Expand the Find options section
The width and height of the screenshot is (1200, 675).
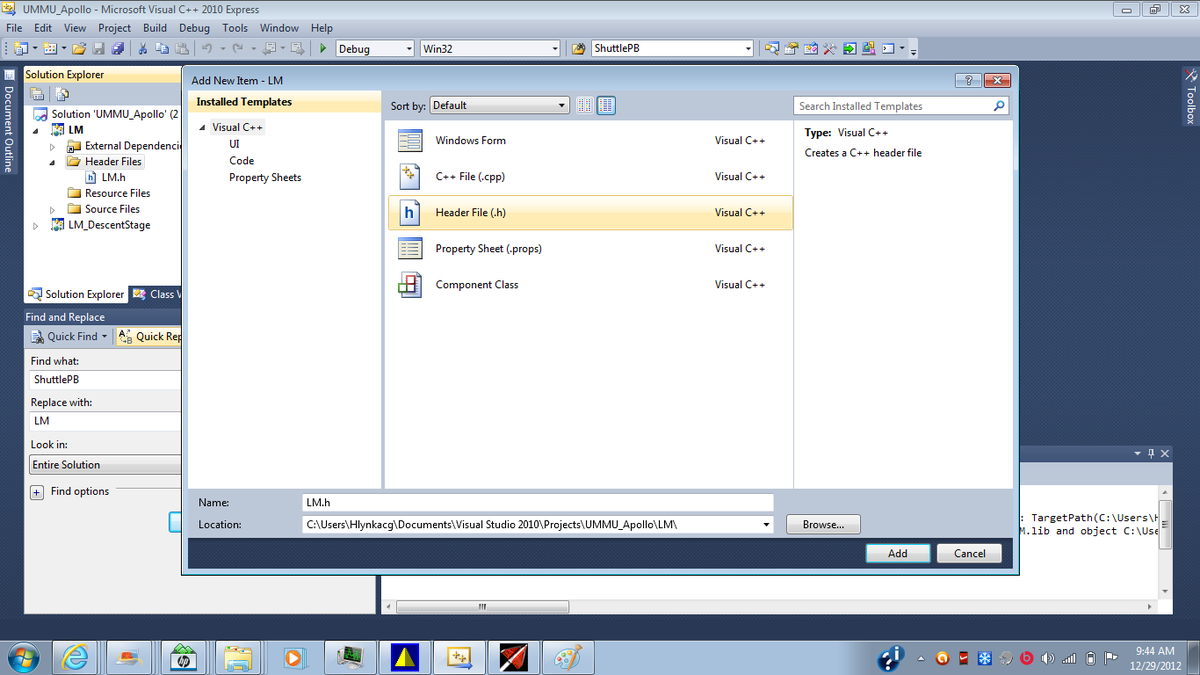pos(37,492)
